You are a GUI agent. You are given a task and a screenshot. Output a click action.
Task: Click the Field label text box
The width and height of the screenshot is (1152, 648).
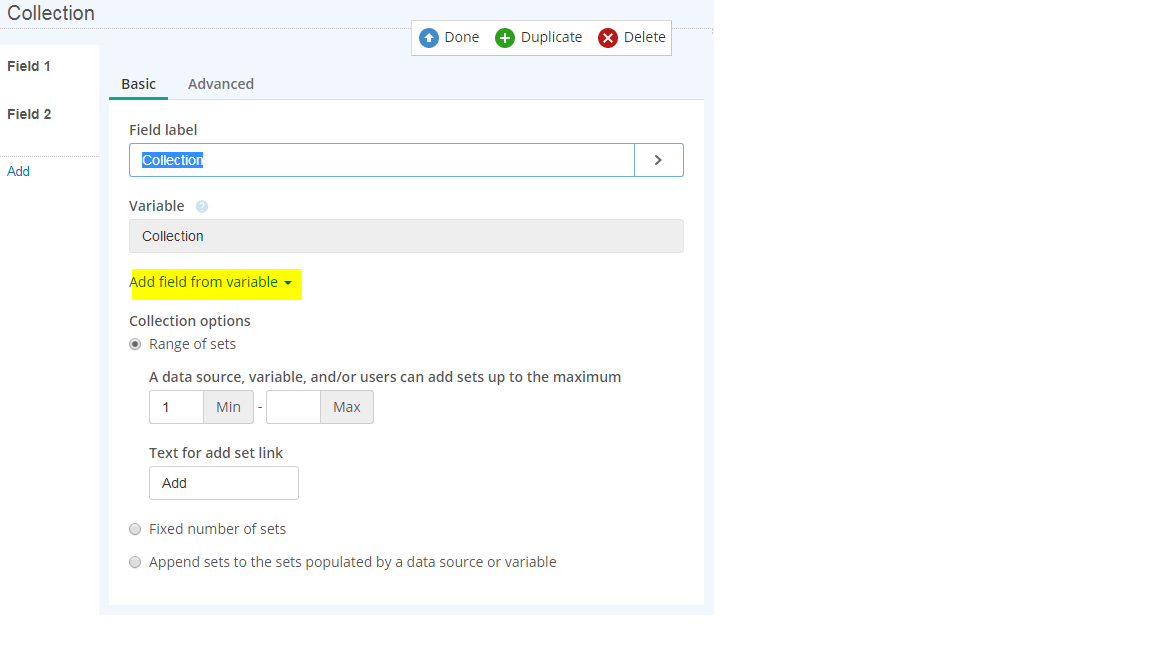click(x=380, y=160)
